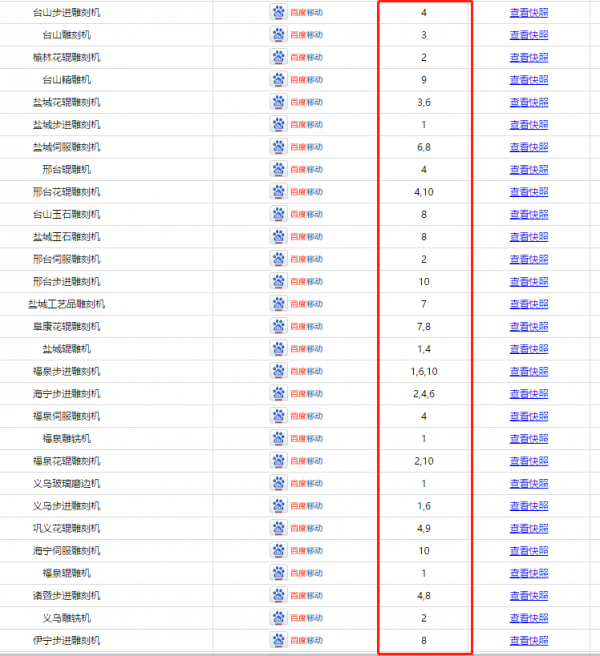Screen dimensions: 600x656
Task: Select rank value 2,10 for 福泉花辊雕刻机
Action: tap(424, 461)
